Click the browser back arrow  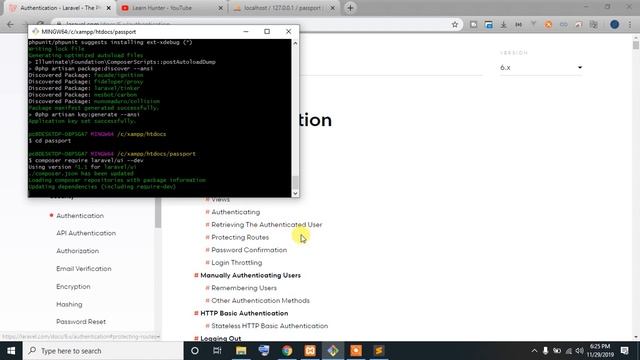pos(10,24)
